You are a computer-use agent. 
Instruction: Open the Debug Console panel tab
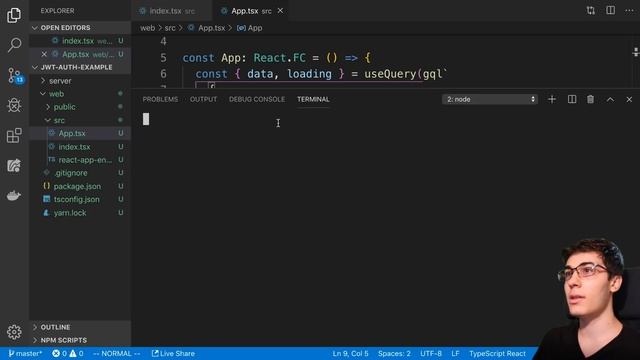(257, 99)
